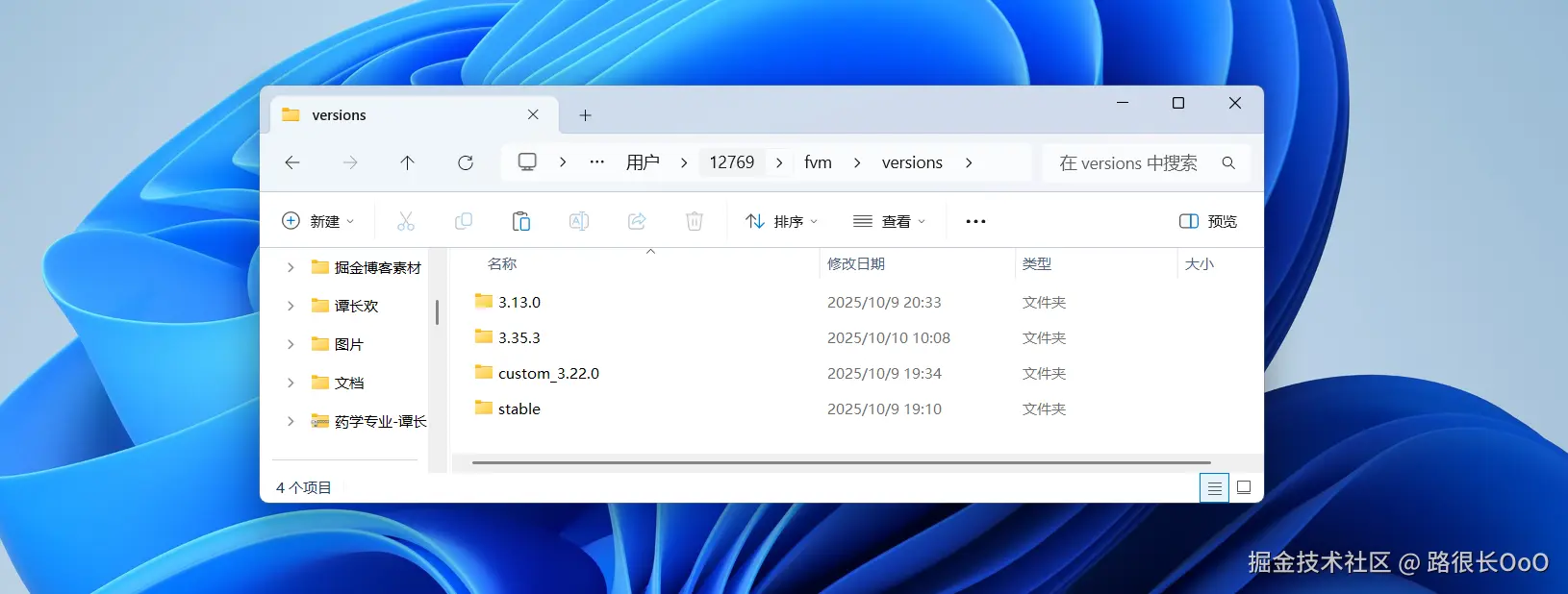The width and height of the screenshot is (1568, 594).
Task: Click chevron after 12769 in breadcrumb
Action: pos(779,162)
